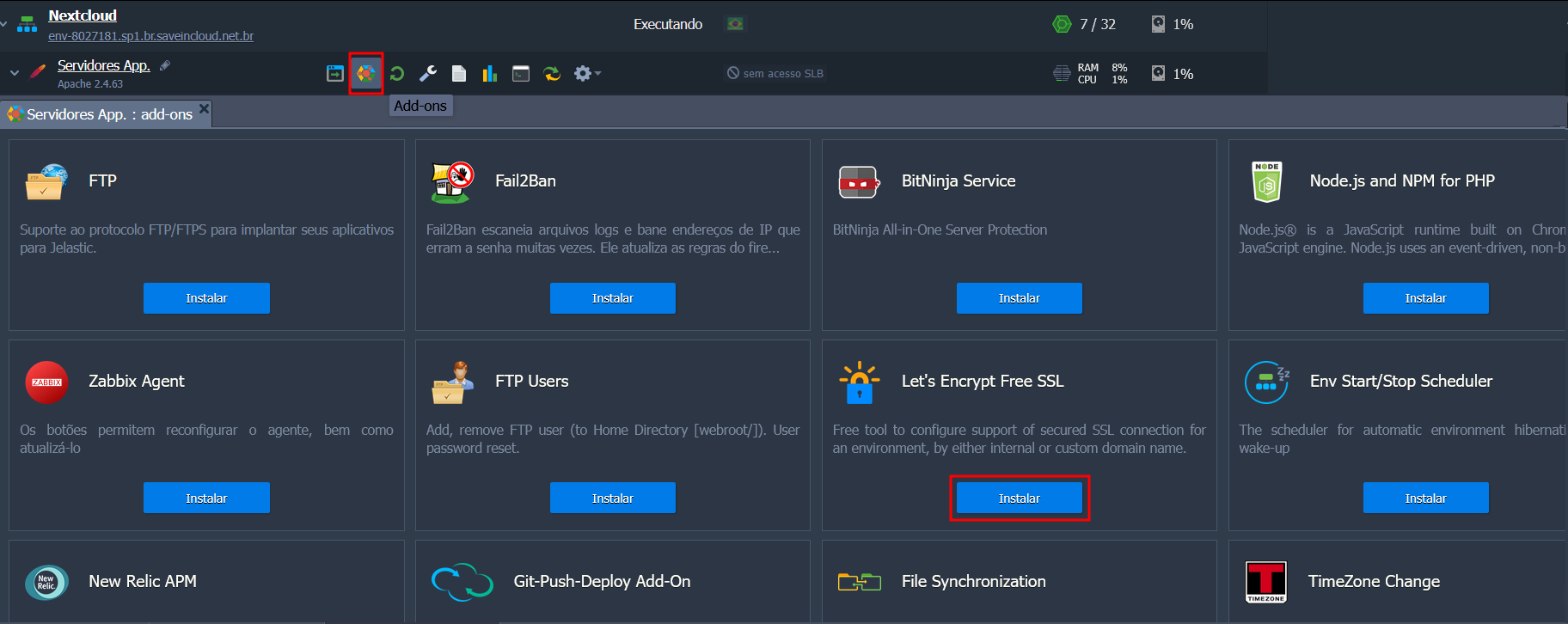This screenshot has height=624, width=1568.
Task: Collapse the Servidores App. layer chevron
Action: [14, 73]
